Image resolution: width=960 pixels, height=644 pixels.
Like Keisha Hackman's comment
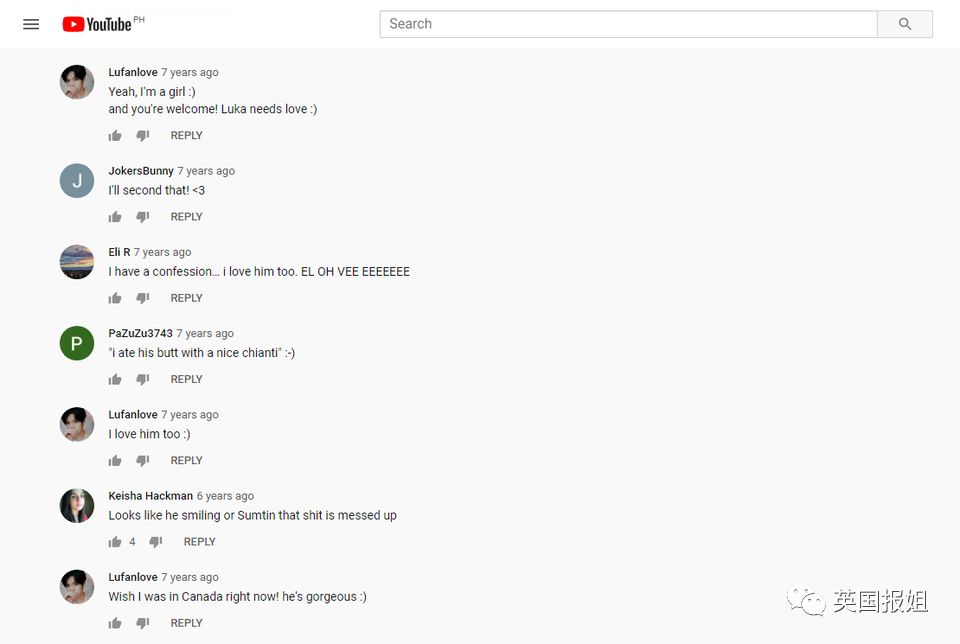pos(115,542)
